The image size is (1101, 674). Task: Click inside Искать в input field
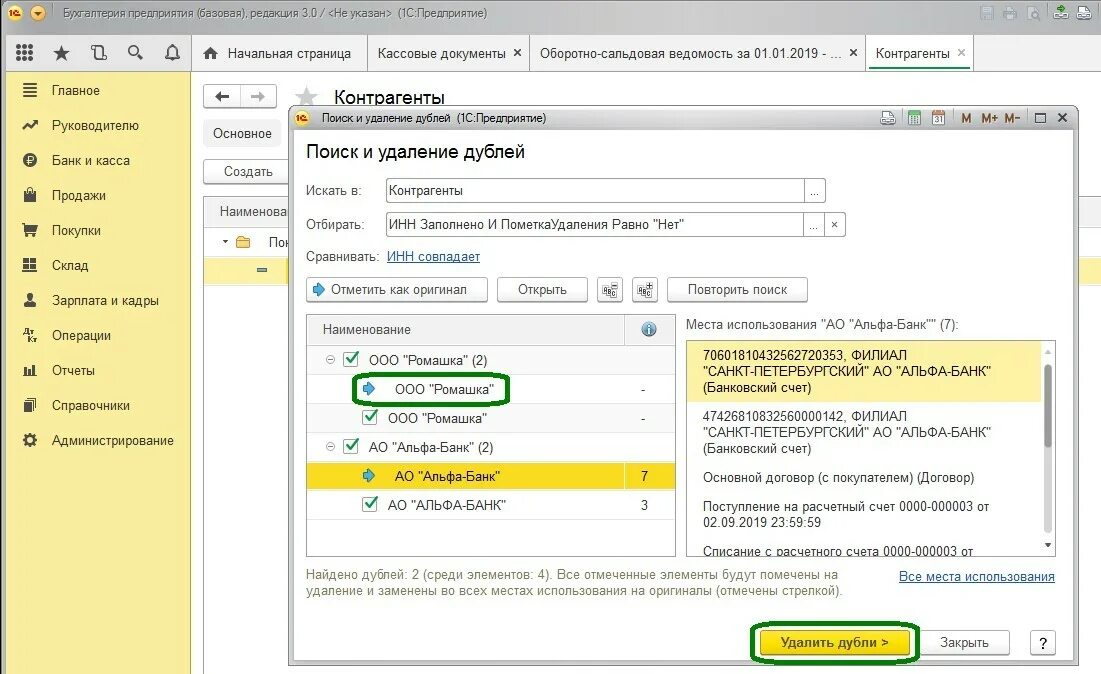click(595, 190)
